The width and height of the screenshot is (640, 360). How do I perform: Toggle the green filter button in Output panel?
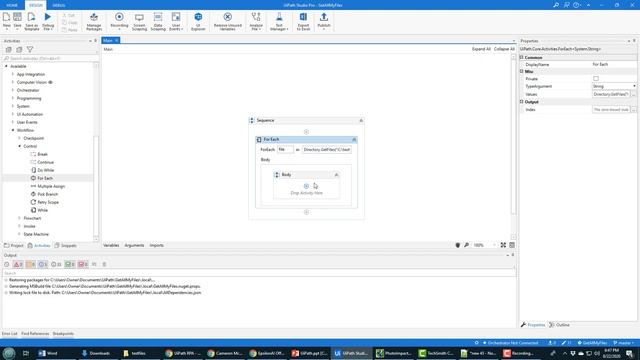coord(70,264)
